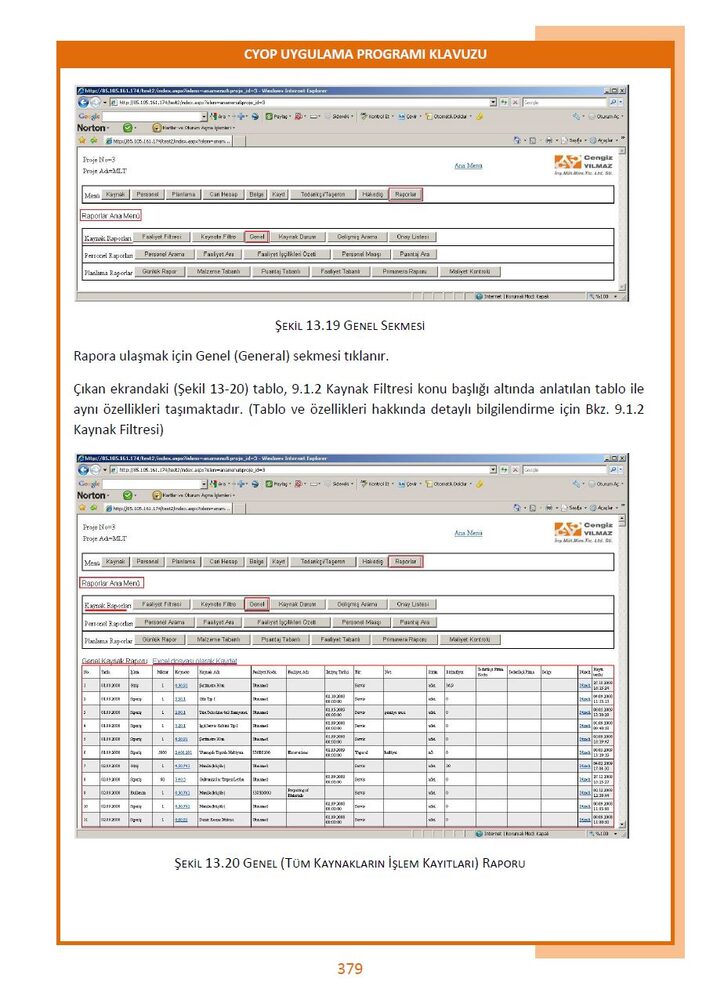The width and height of the screenshot is (706, 1000).
Task: Click the Gelişmiş Arama button in the upper screenshot
Action: [x=357, y=237]
